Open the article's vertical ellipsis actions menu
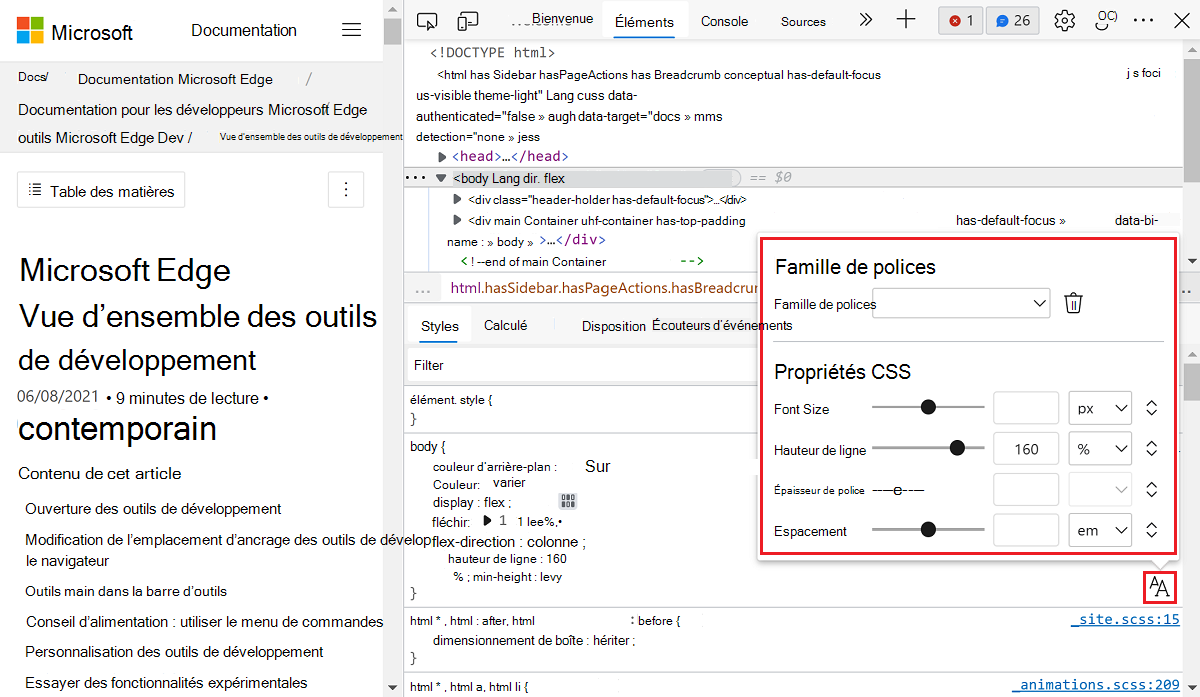 click(346, 189)
